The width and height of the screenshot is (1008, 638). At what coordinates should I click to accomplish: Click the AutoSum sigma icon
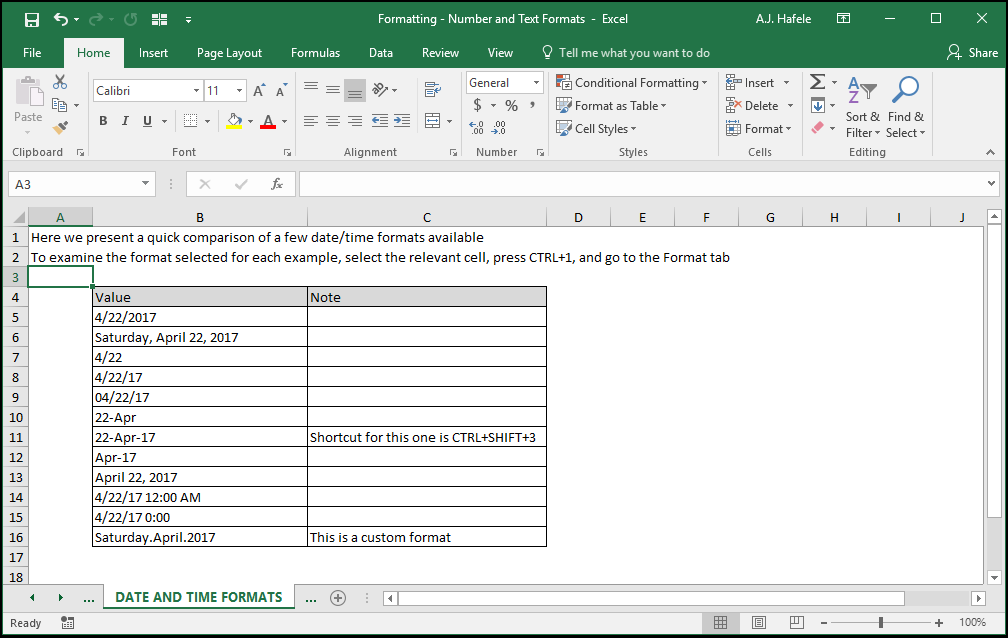coord(817,82)
